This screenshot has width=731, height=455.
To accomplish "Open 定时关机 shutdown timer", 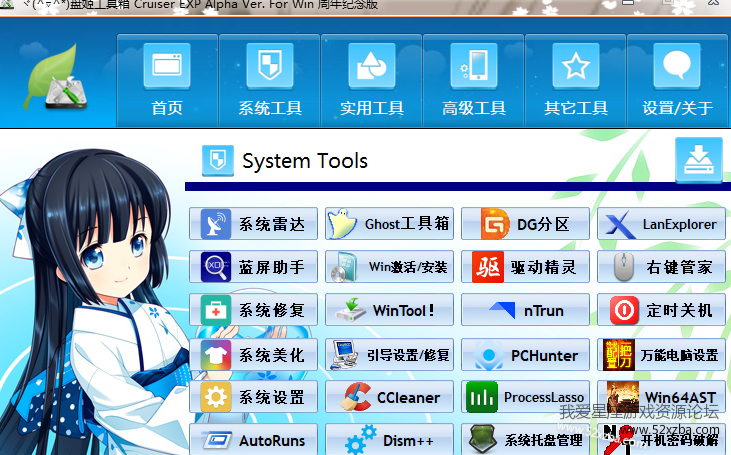I will 662,310.
